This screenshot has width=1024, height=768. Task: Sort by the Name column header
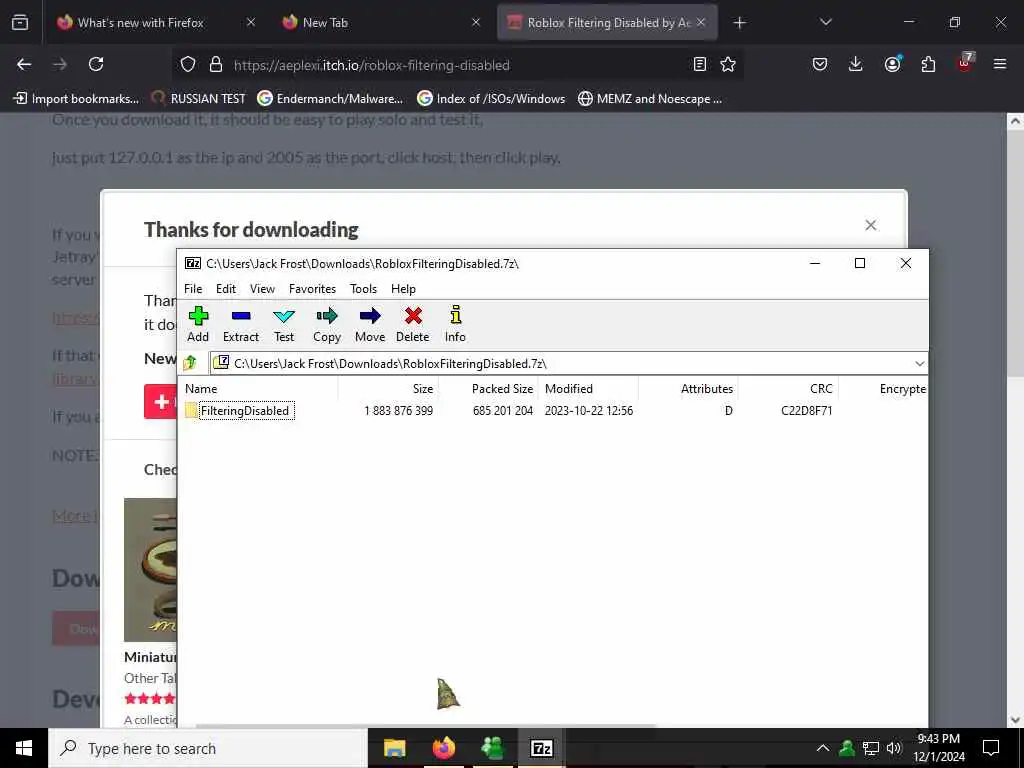point(259,389)
